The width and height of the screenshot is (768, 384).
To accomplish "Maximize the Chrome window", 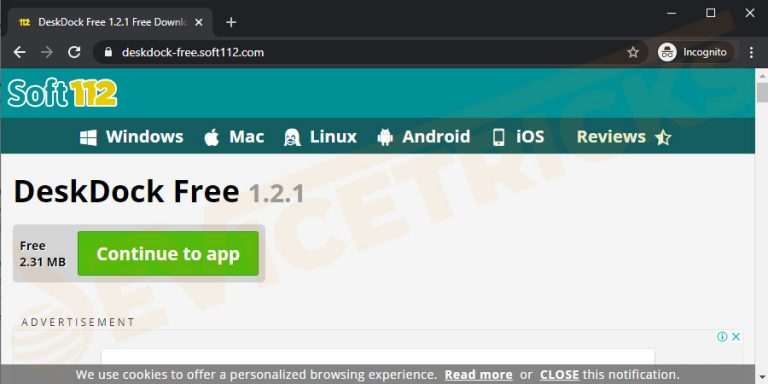I will 711,13.
